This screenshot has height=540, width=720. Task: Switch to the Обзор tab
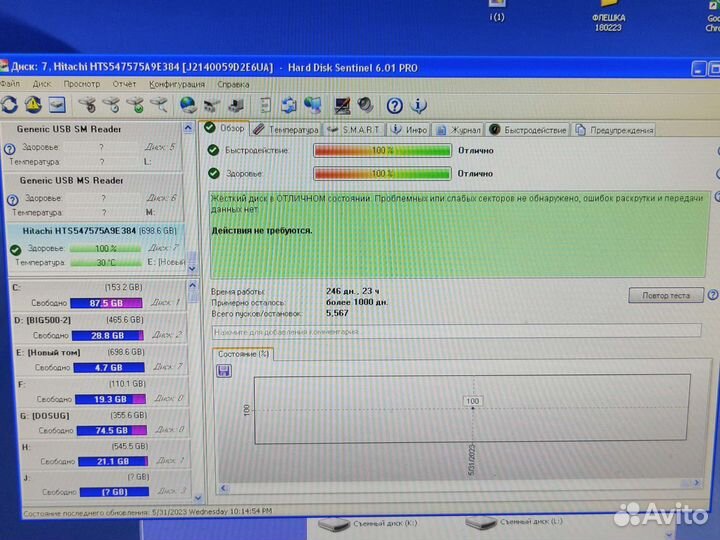pos(225,129)
